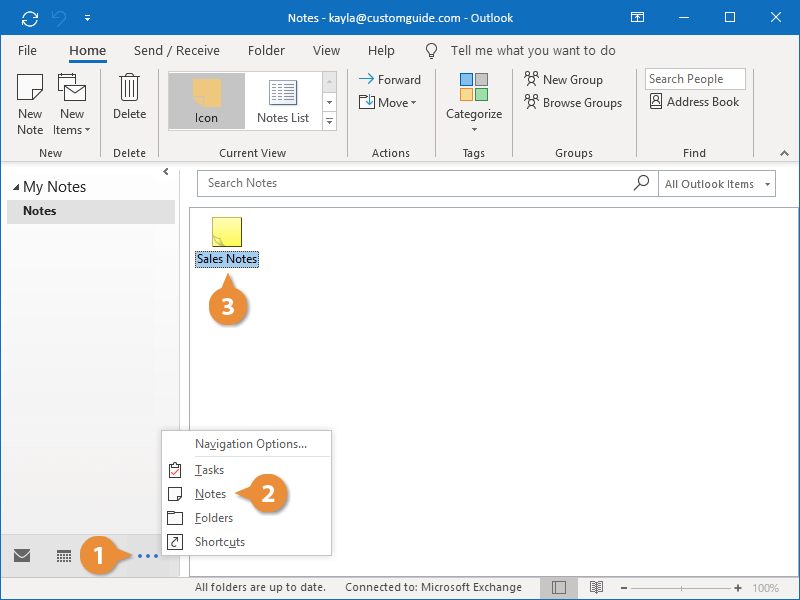800x600 pixels.
Task: Switch to Reading view in status bar
Action: tap(596, 588)
